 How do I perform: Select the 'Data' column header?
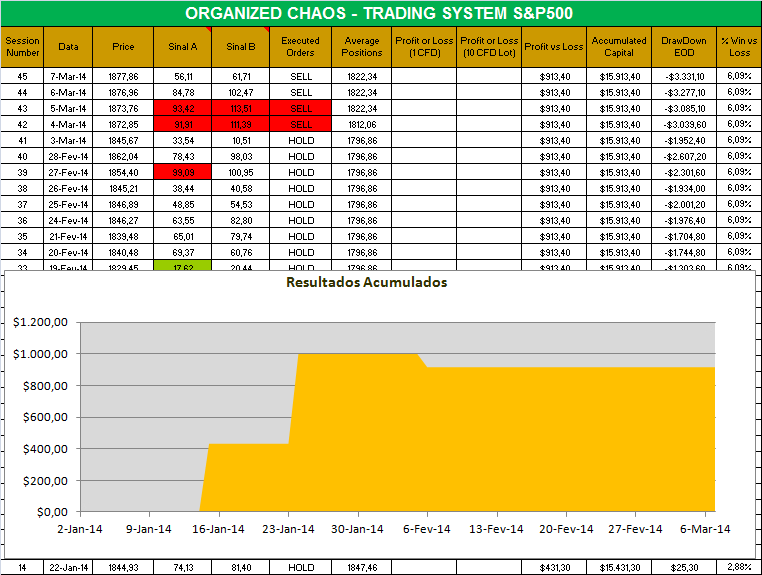point(68,47)
